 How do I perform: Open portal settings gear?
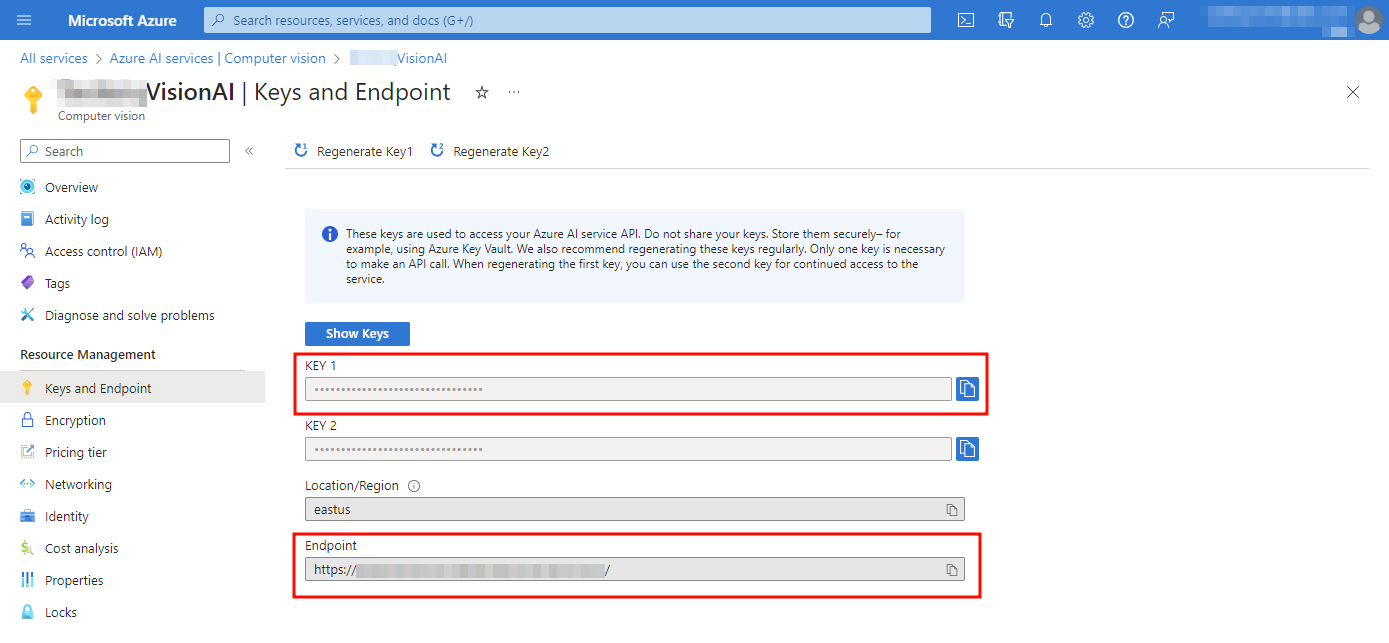1086,20
